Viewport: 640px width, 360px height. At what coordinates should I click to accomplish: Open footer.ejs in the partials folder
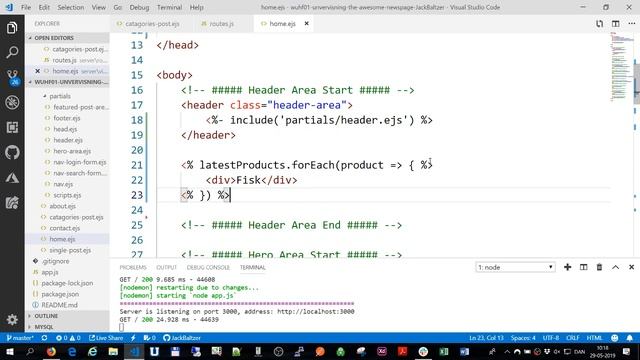click(67, 118)
